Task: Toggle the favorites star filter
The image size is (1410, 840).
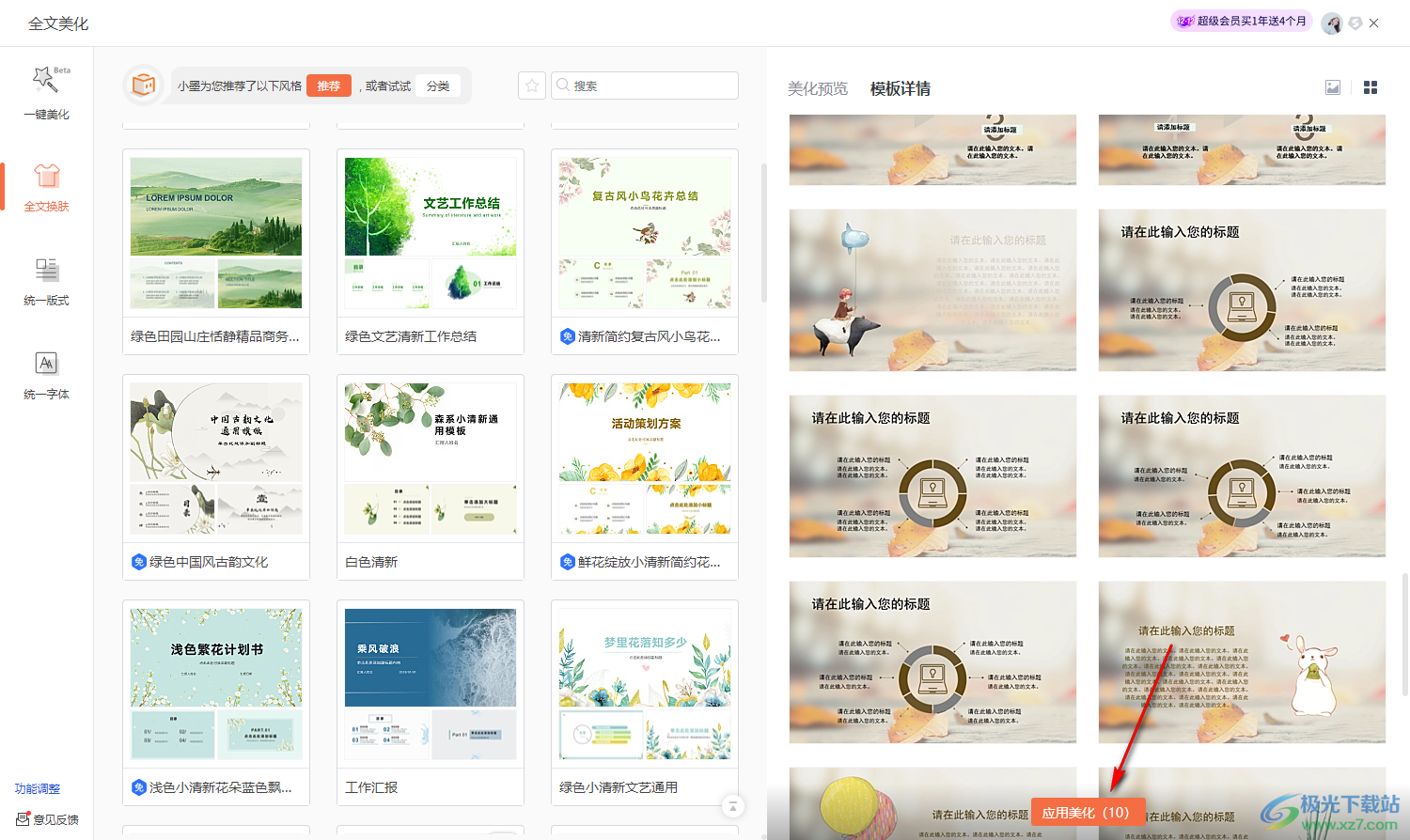Action: [532, 86]
